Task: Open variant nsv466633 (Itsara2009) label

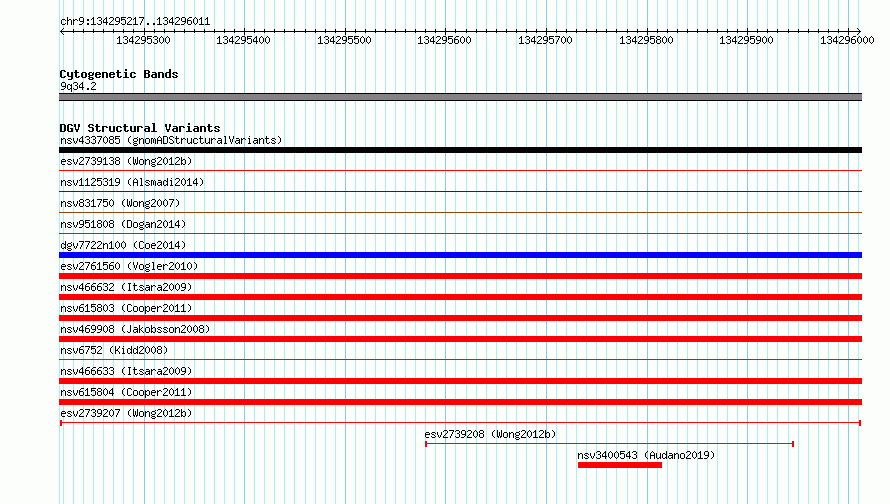Action: point(126,371)
